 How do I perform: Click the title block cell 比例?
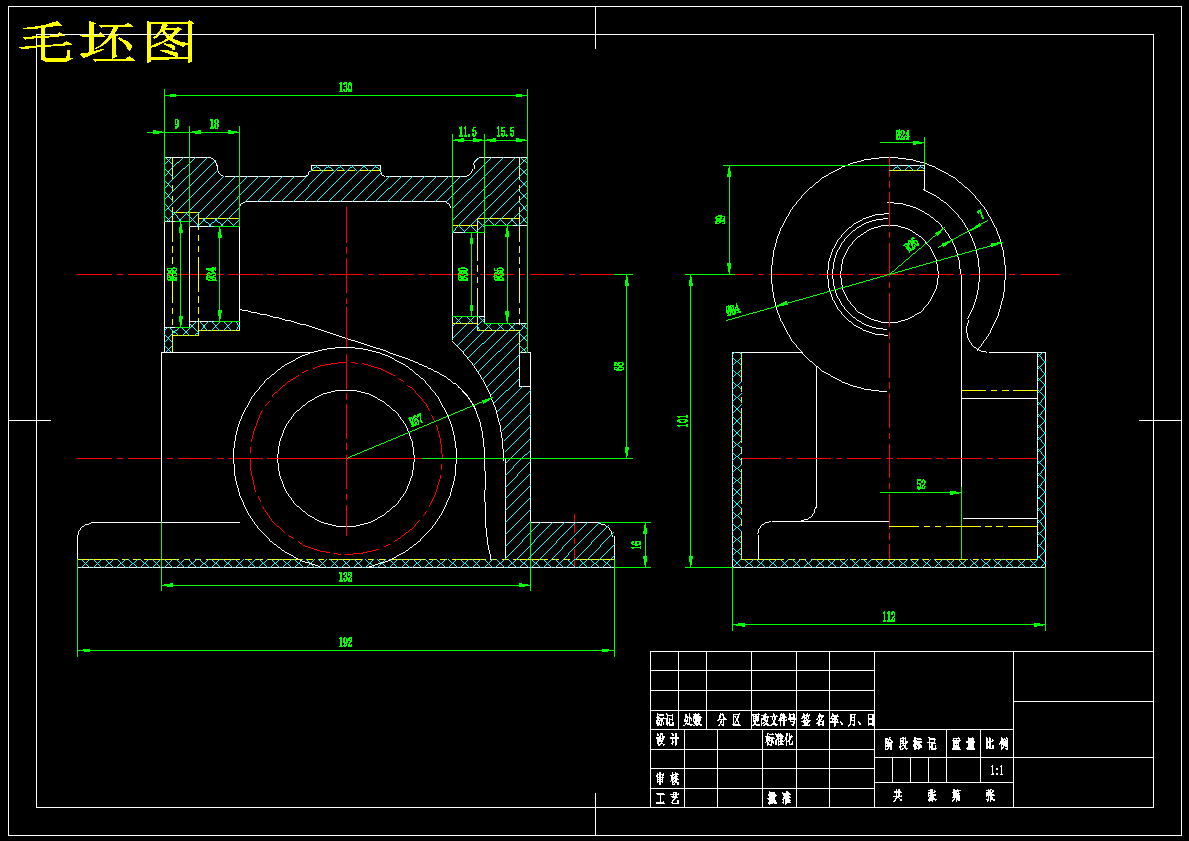coord(996,745)
